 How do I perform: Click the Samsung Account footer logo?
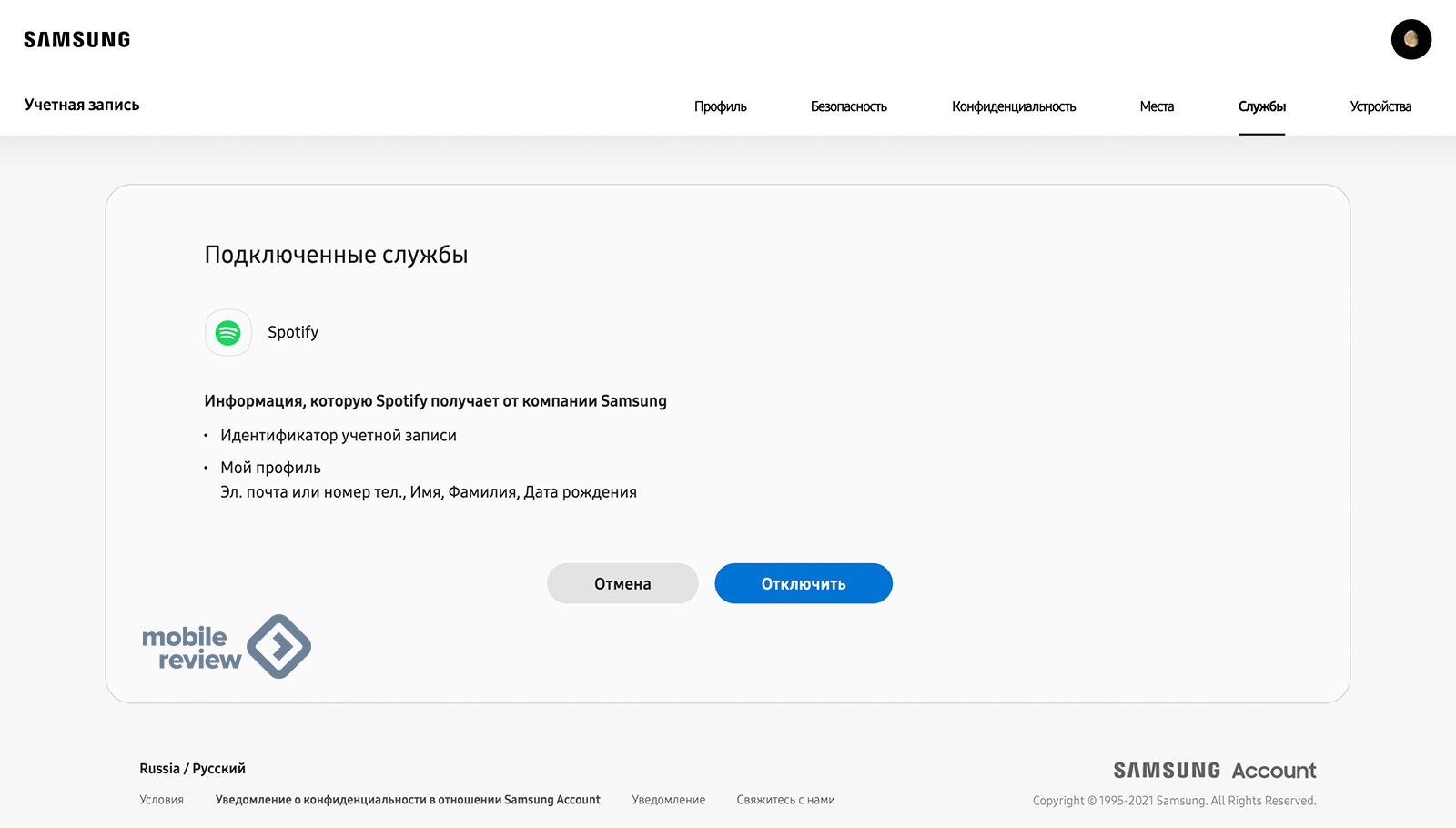click(x=1215, y=771)
